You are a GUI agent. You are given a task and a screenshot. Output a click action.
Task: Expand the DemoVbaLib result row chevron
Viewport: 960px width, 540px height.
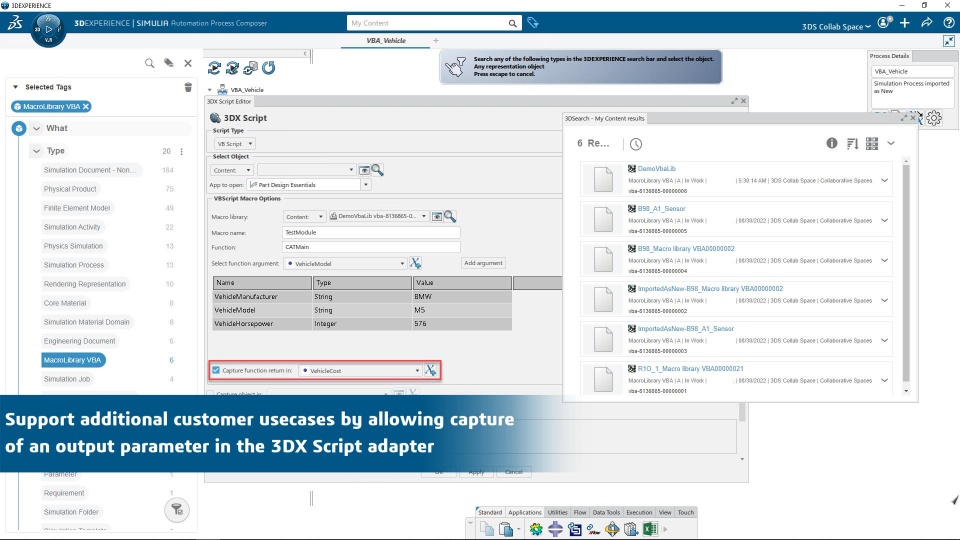click(x=884, y=180)
